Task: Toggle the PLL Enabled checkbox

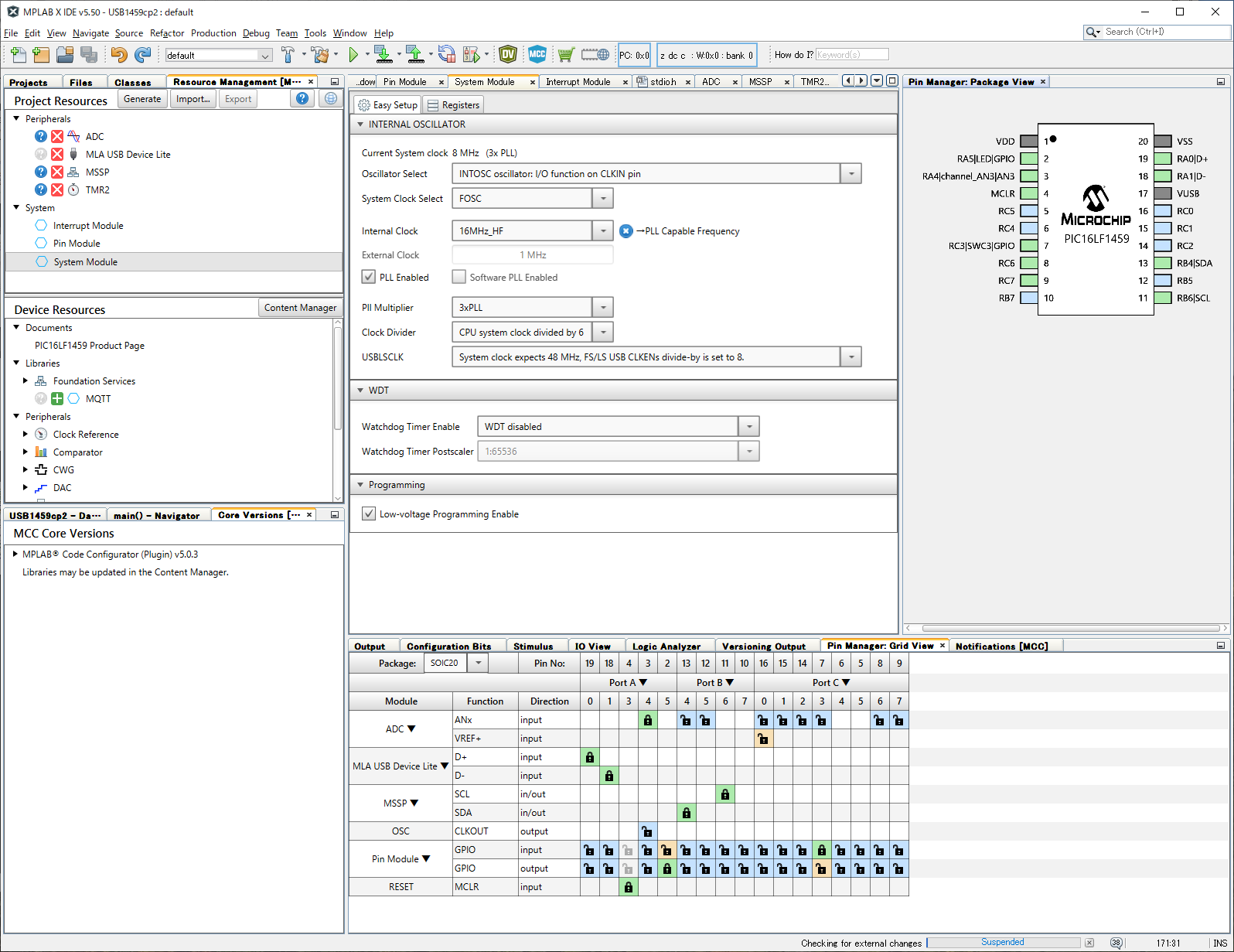Action: point(369,277)
